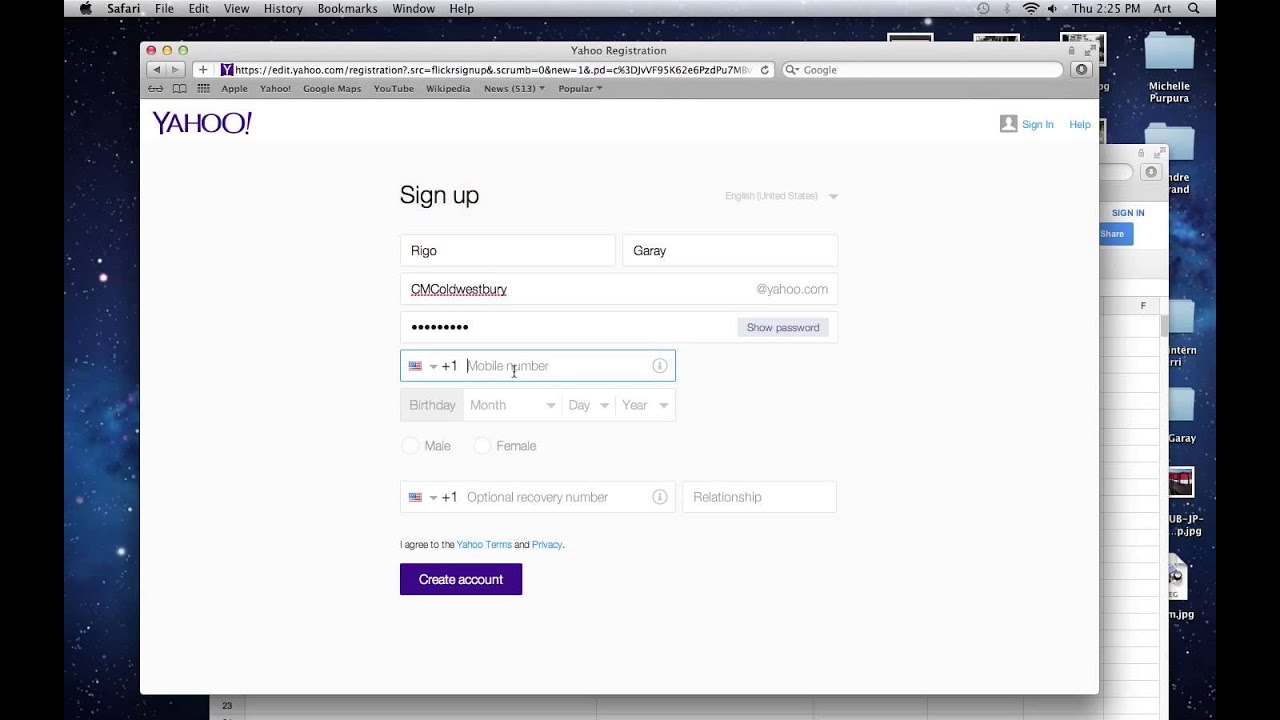Show bookmarks with the open book icon

[x=180, y=88]
